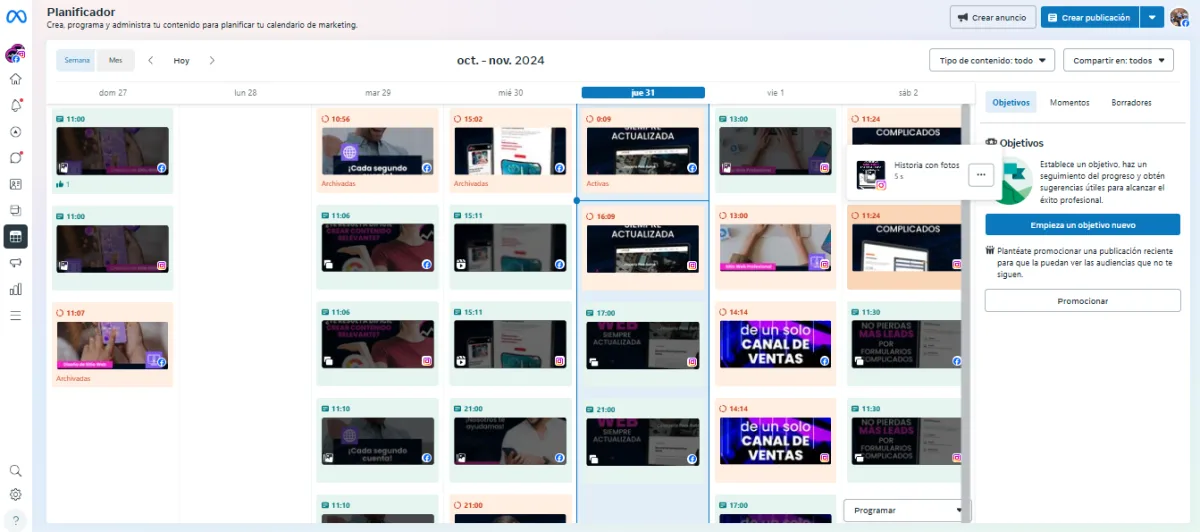1200x532 pixels.
Task: Open the Compartir en: todos dropdown
Action: point(1118,60)
